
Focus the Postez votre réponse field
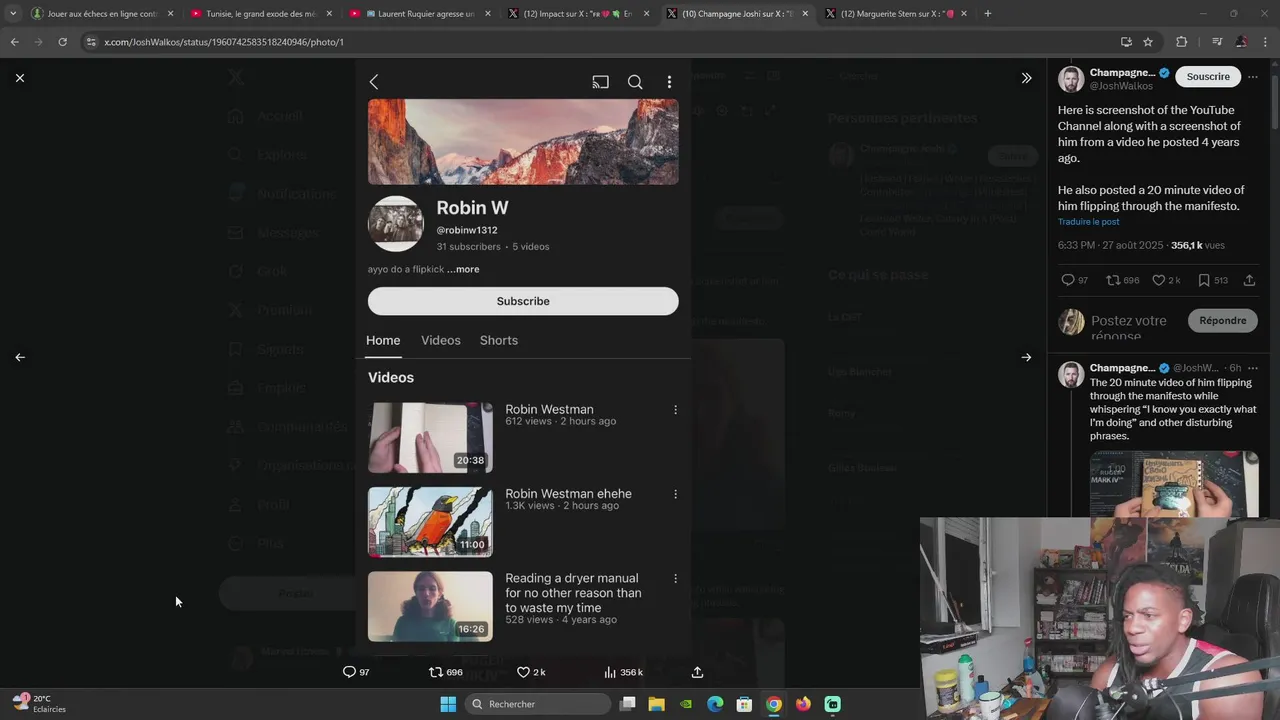click(x=1129, y=321)
